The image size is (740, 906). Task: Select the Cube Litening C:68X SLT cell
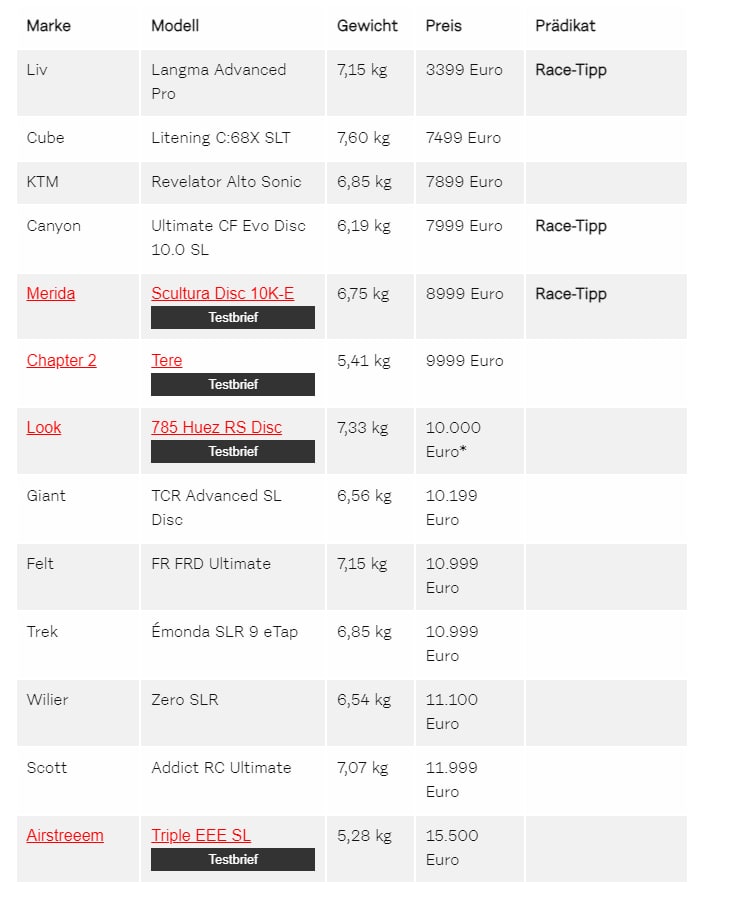[x=233, y=138]
